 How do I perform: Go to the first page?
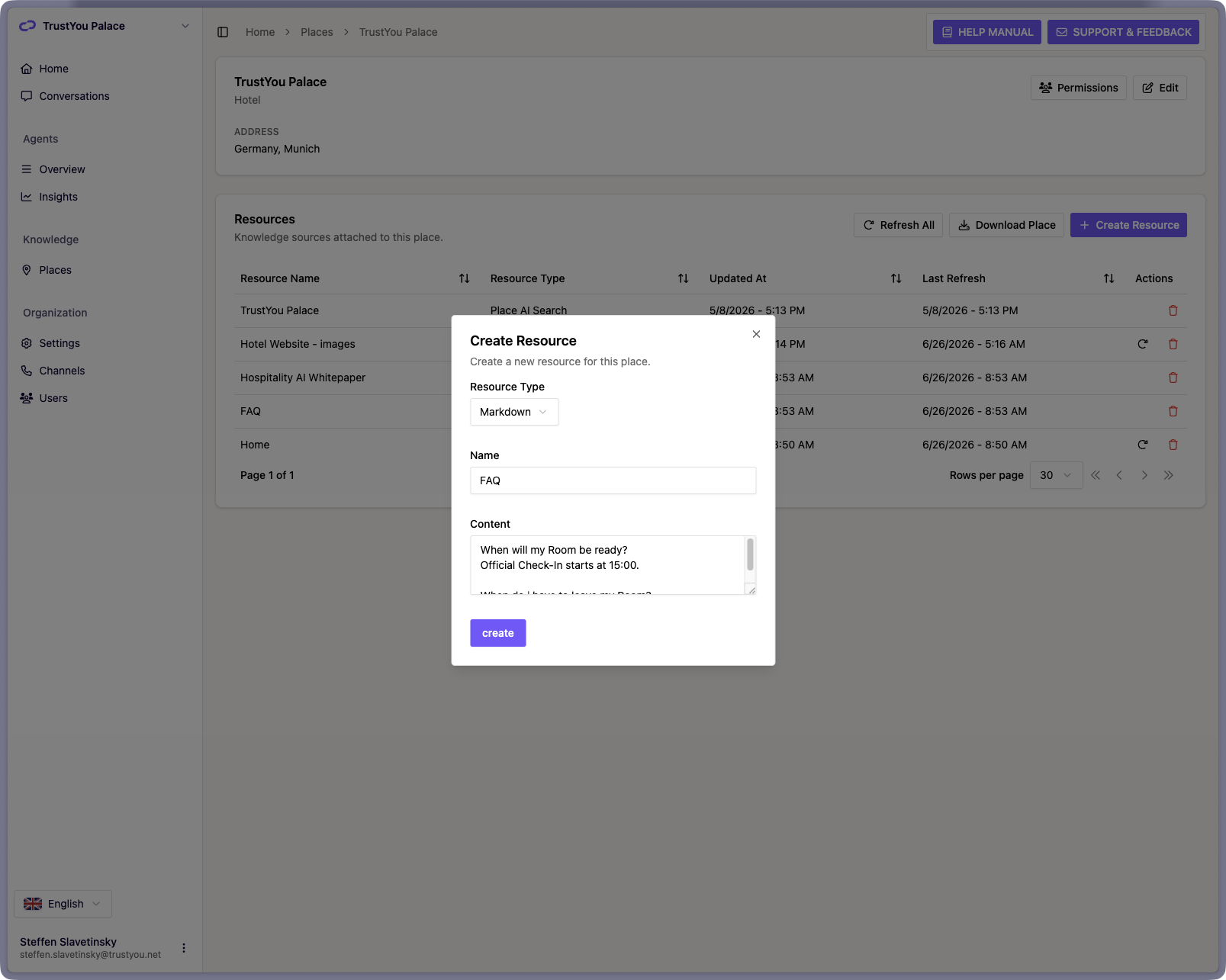click(x=1096, y=475)
